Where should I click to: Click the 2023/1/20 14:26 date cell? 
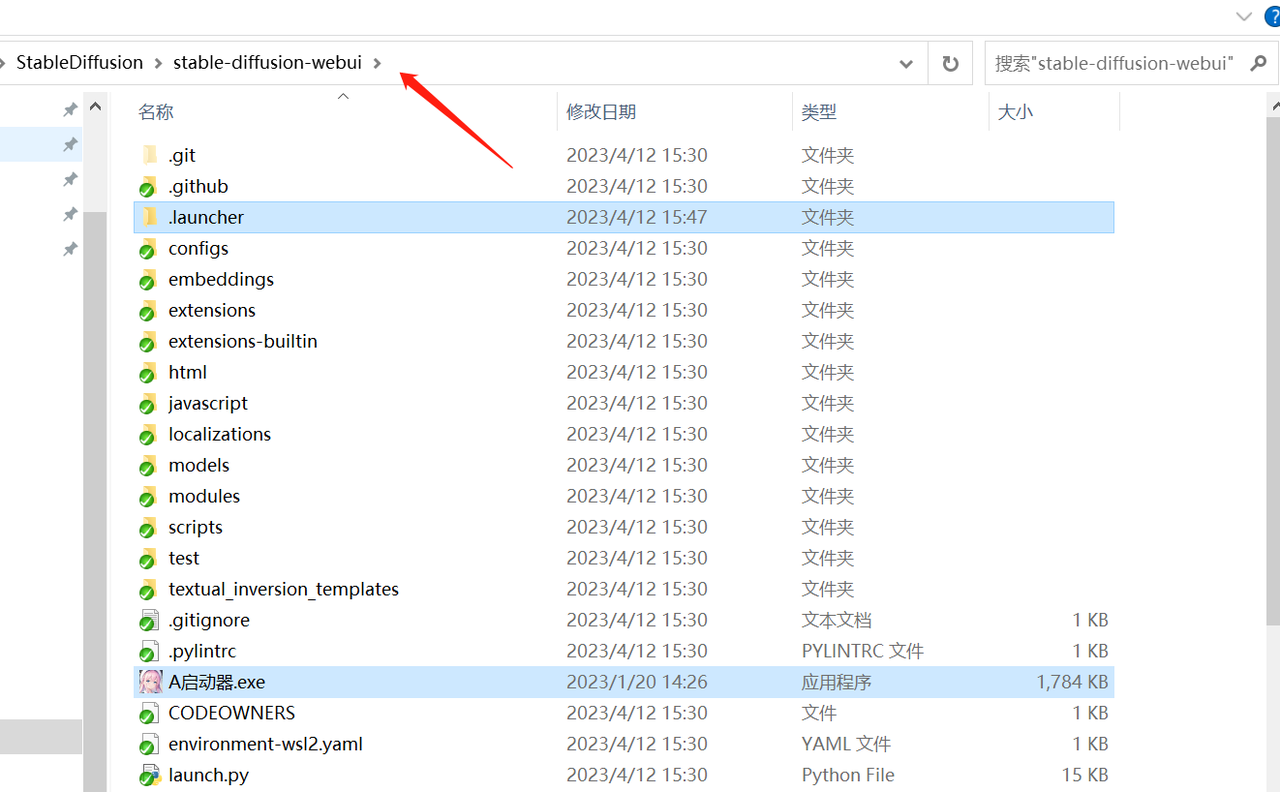637,682
